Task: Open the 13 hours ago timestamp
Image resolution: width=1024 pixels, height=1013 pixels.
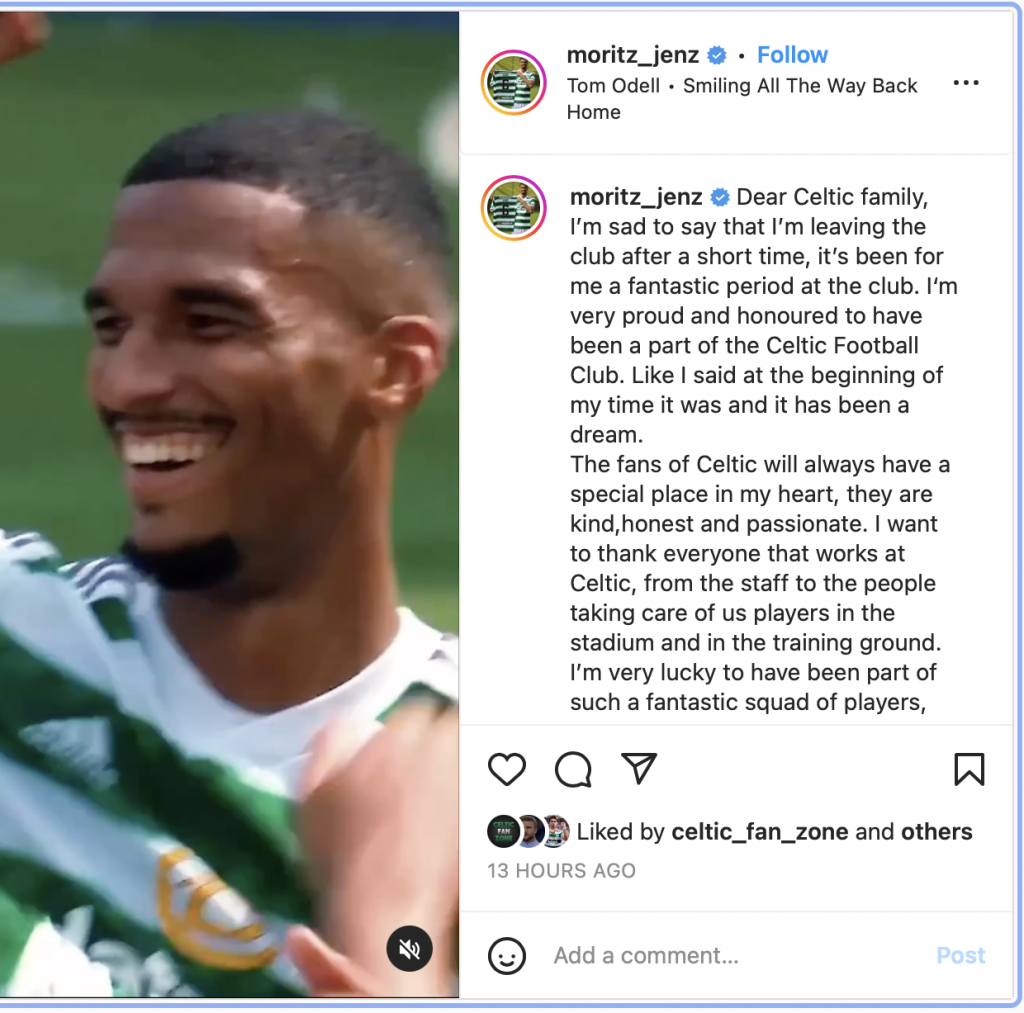Action: point(561,871)
